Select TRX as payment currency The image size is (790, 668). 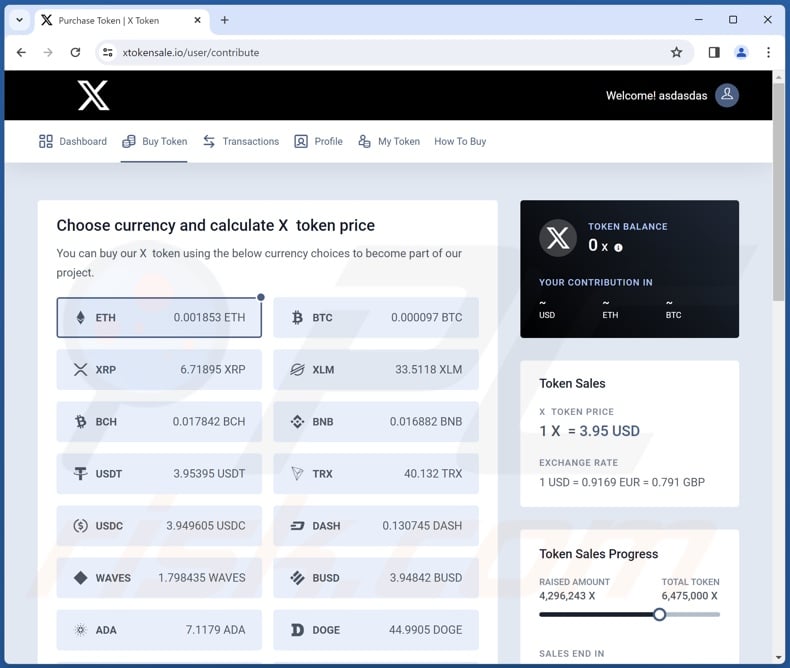click(x=376, y=474)
